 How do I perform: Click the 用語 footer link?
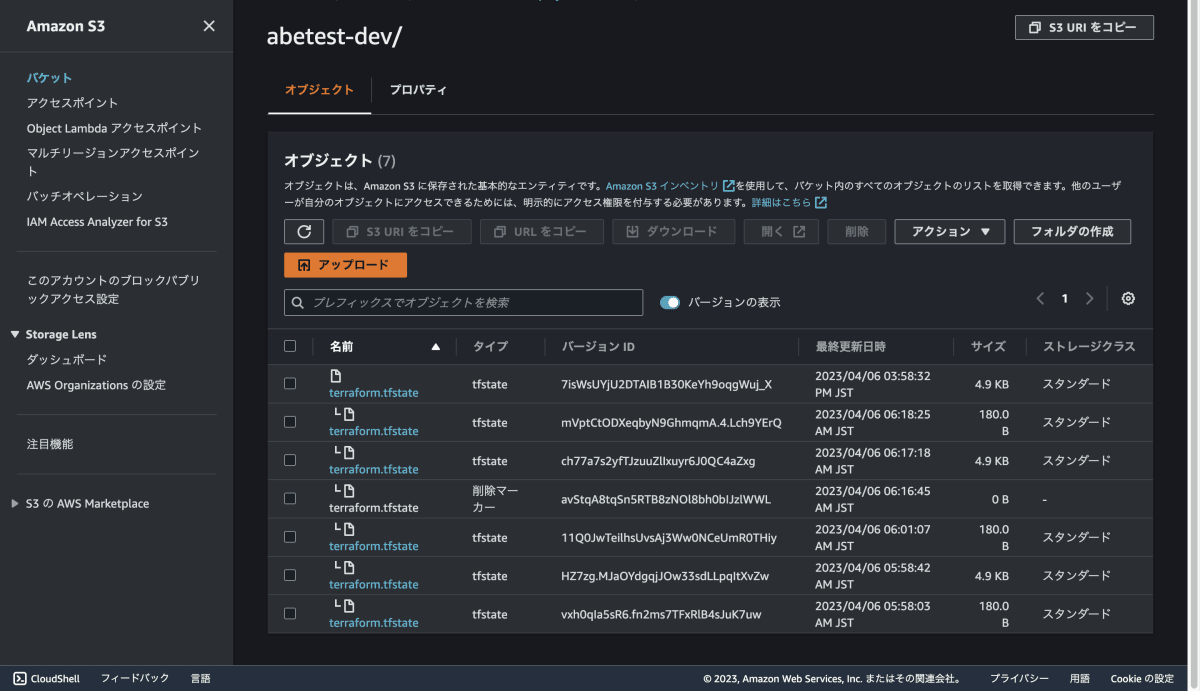pyautogui.click(x=1079, y=678)
